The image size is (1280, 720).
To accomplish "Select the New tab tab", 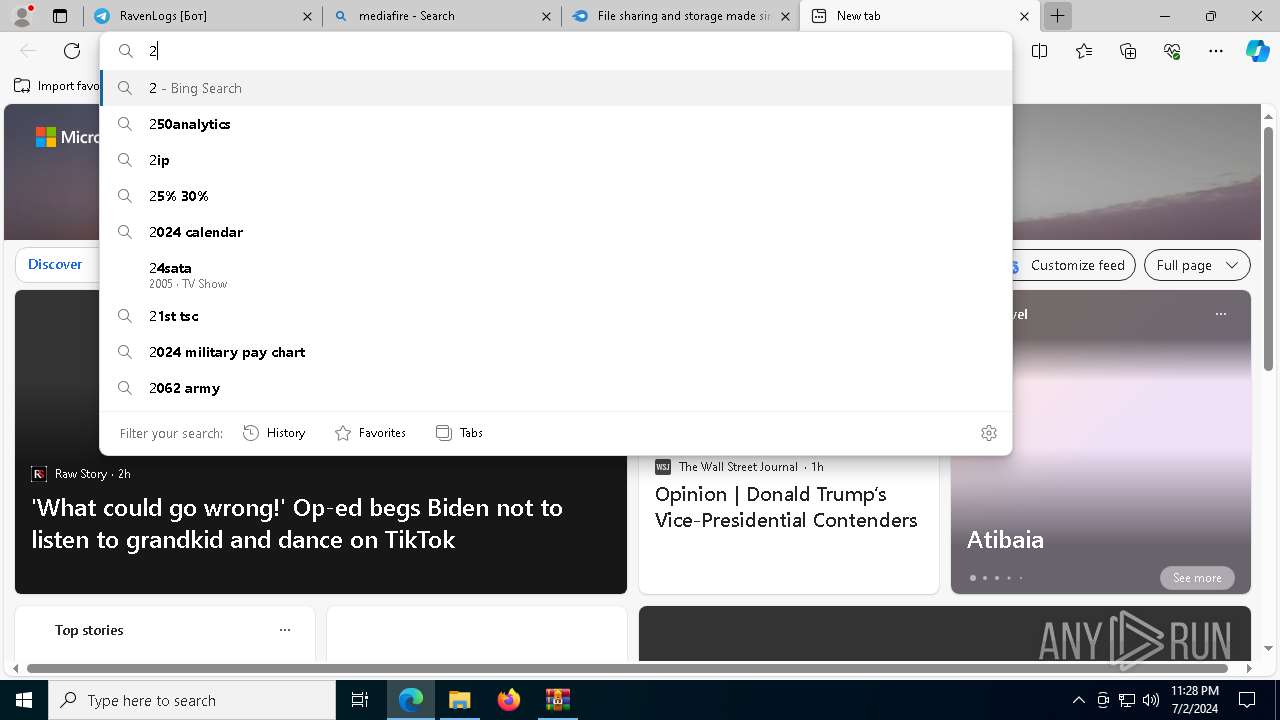I will [x=920, y=16].
